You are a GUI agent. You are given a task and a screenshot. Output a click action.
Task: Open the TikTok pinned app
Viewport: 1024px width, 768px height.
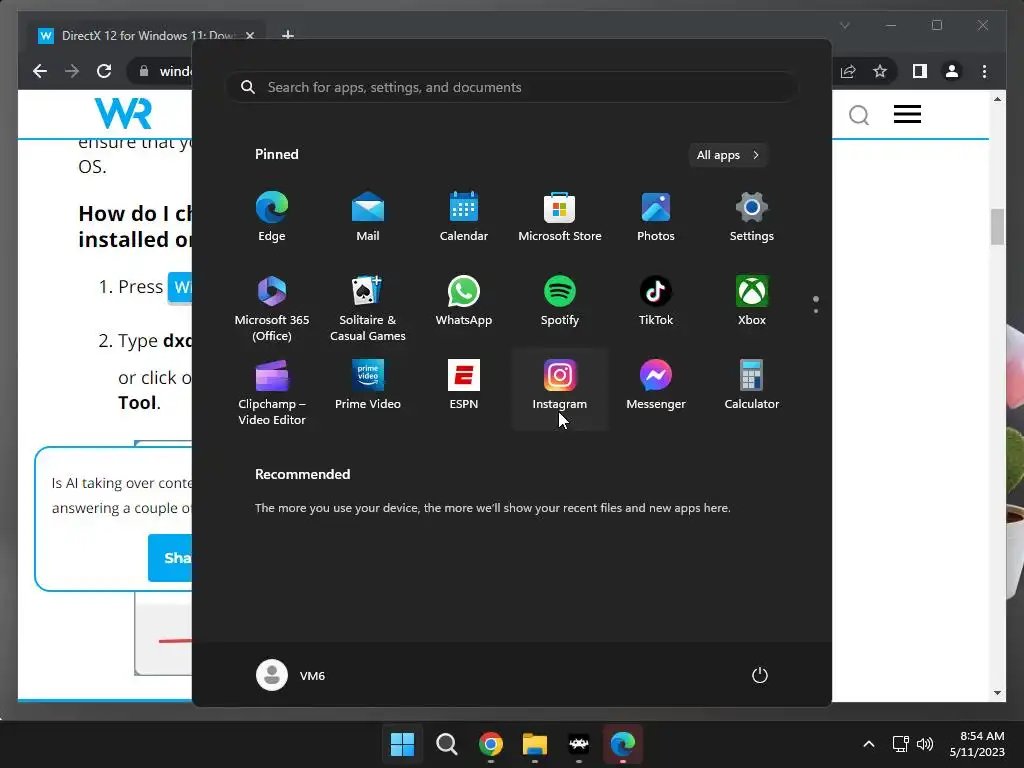point(656,302)
